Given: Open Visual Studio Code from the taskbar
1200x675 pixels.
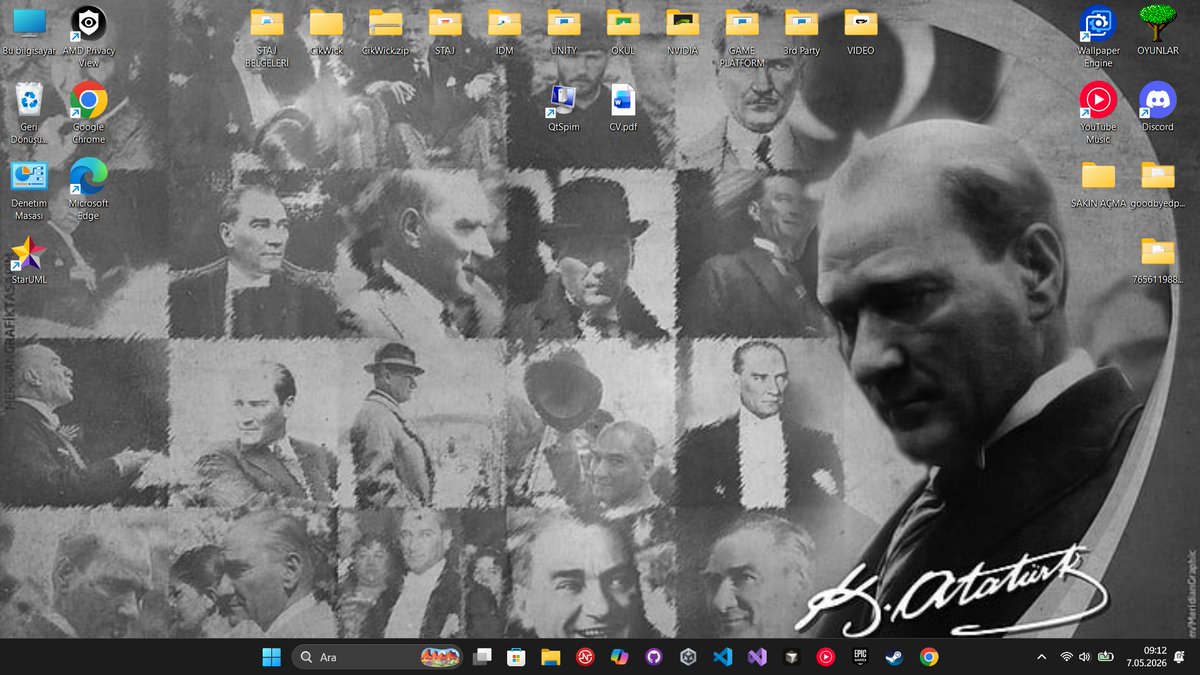Looking at the screenshot, I should [x=723, y=657].
